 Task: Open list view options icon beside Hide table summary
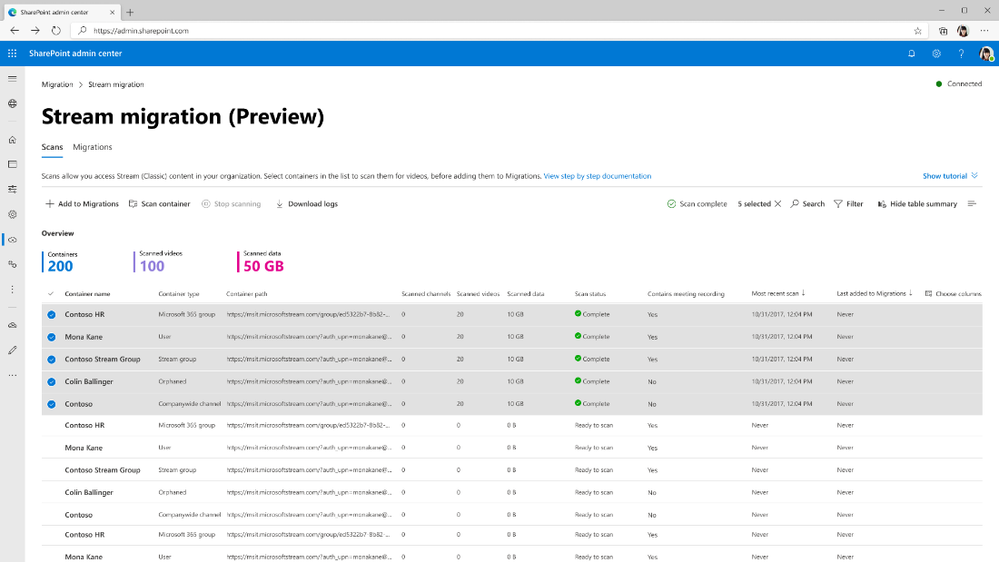point(972,204)
